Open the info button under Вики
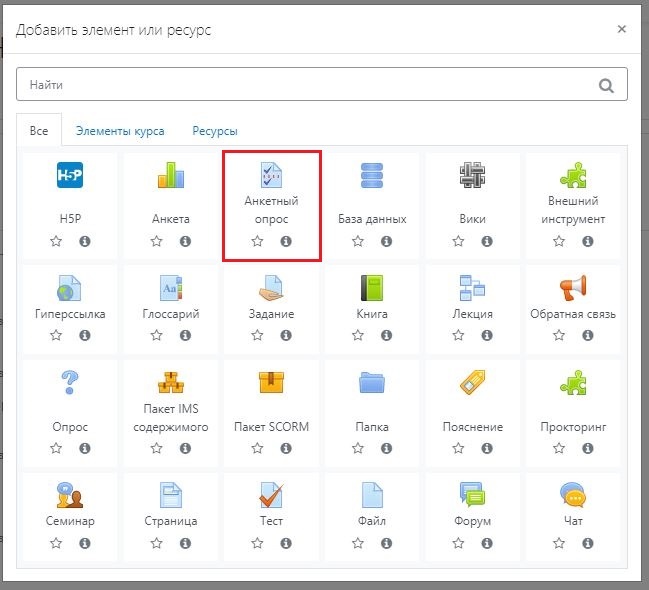Screen dimensions: 649x590 click(487, 241)
